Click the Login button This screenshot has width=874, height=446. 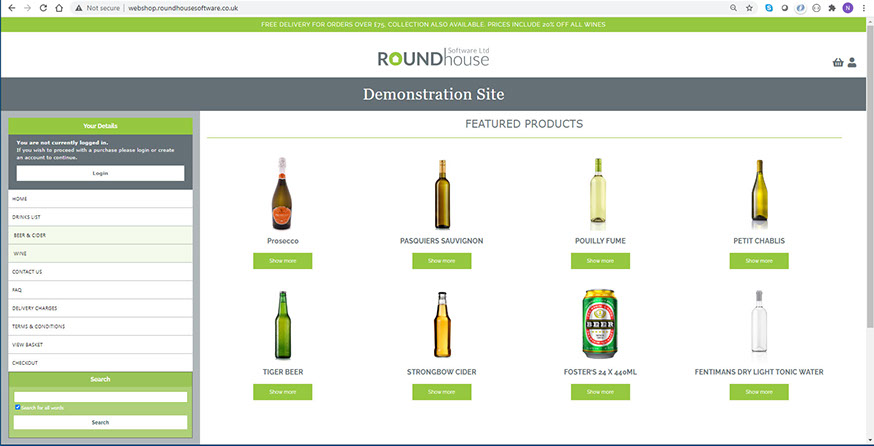click(x=100, y=173)
